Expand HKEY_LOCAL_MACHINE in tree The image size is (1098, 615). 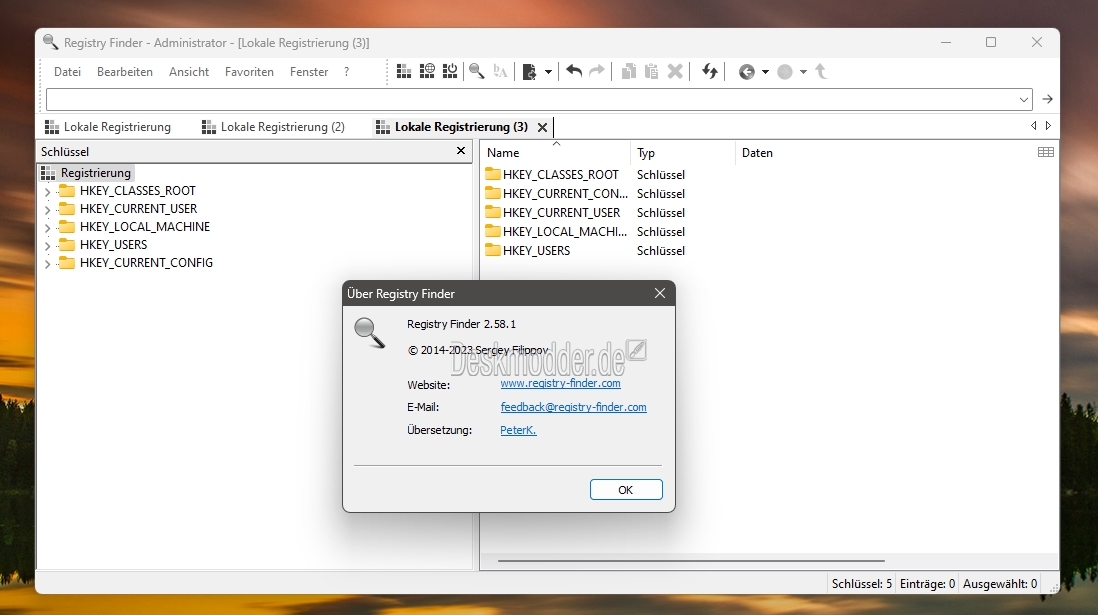point(48,228)
